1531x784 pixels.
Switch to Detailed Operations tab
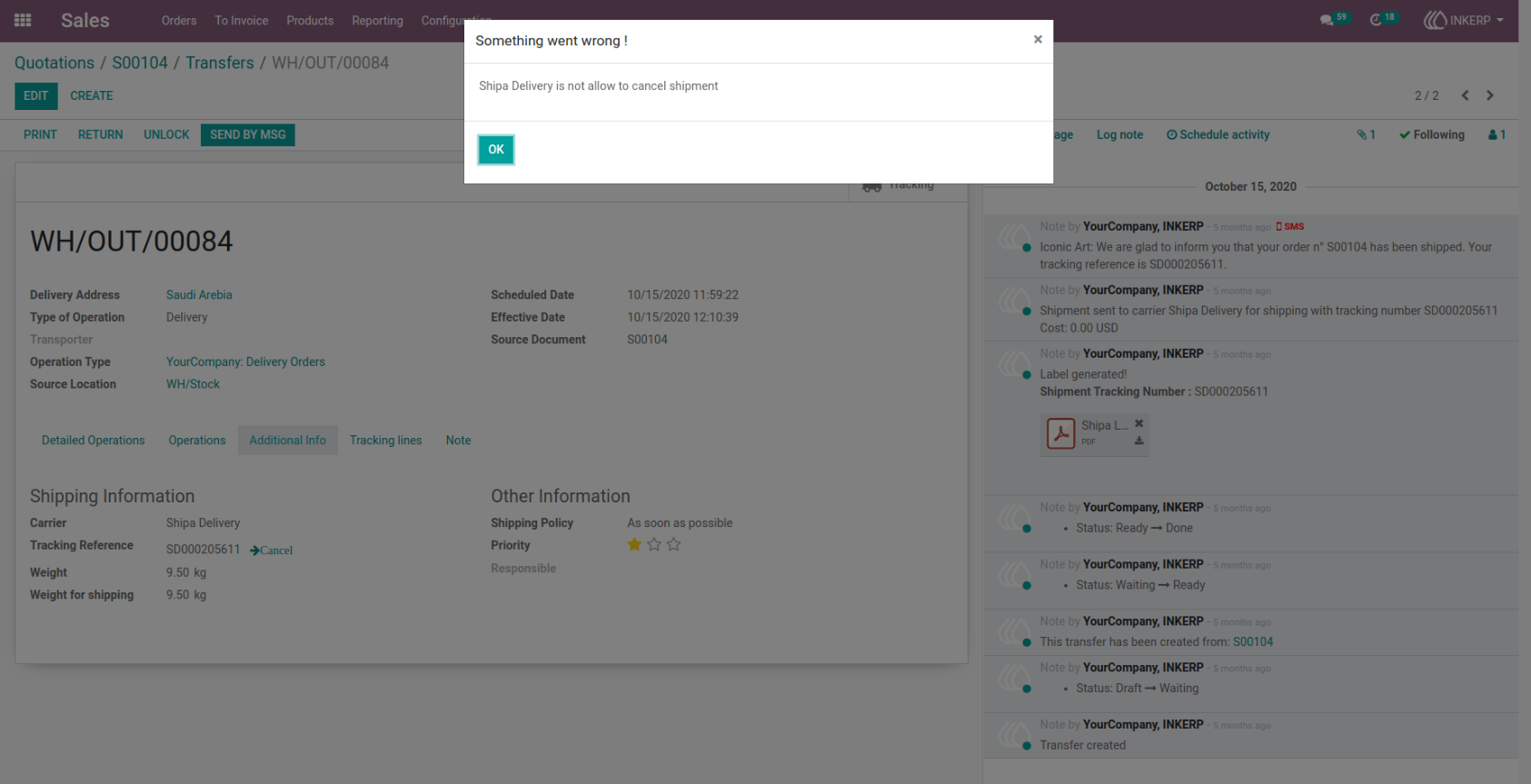(93, 441)
